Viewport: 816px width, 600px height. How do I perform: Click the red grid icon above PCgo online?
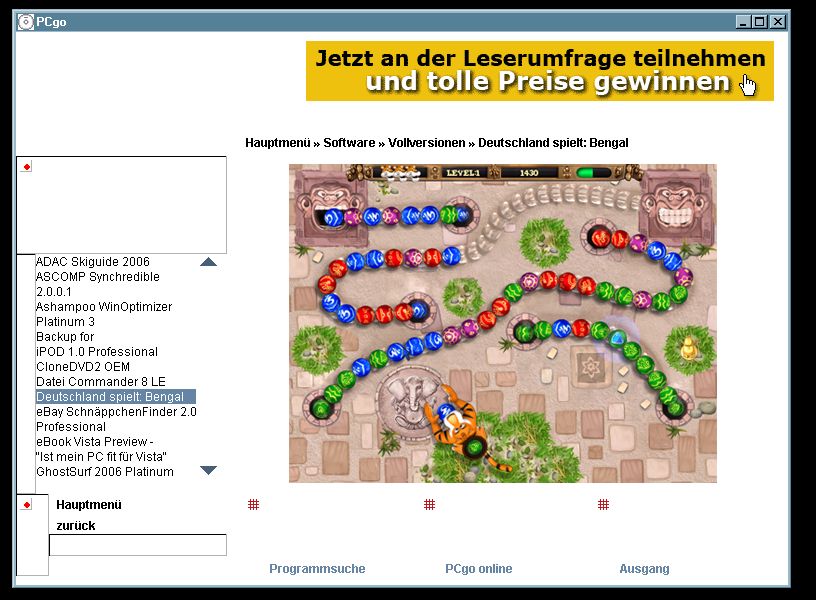[x=429, y=504]
